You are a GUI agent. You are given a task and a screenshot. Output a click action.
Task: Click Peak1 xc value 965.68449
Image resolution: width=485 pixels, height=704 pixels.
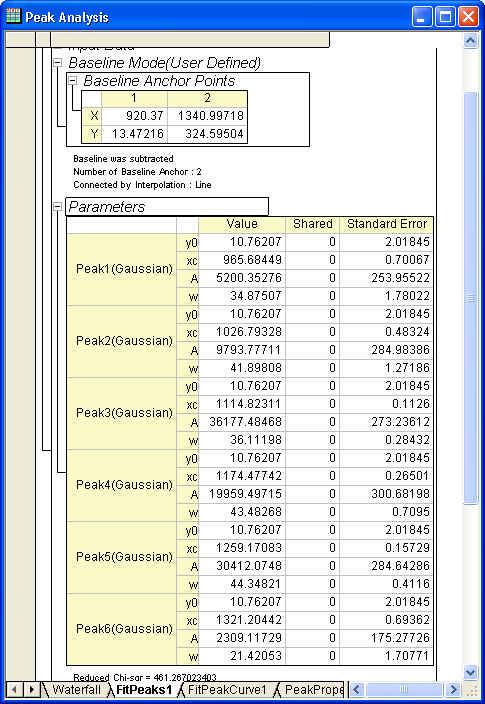click(242, 260)
